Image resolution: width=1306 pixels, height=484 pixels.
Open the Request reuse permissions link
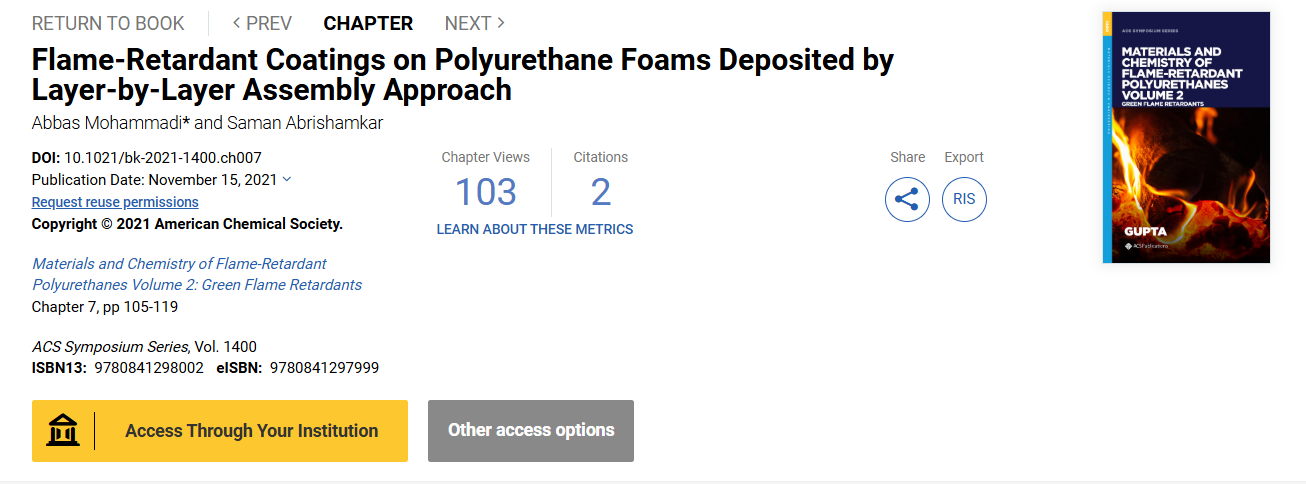coord(115,202)
